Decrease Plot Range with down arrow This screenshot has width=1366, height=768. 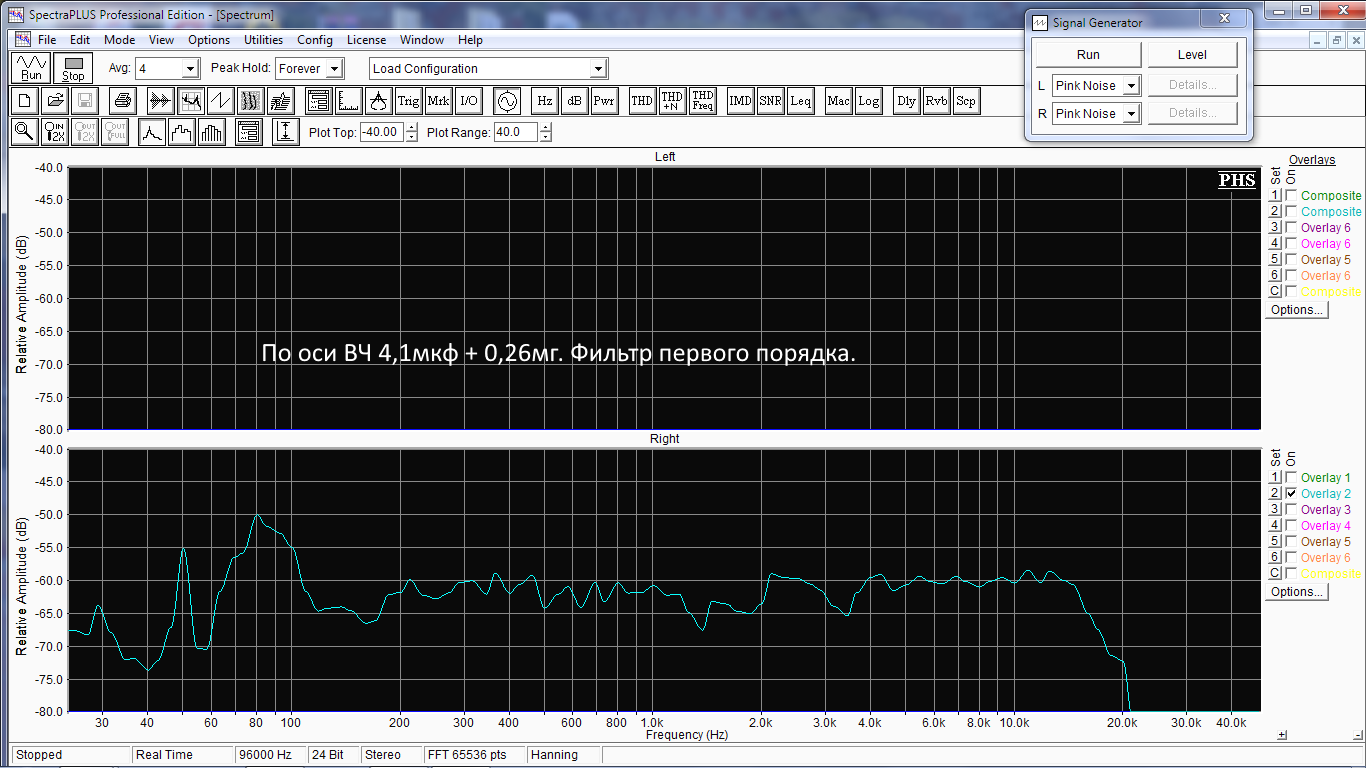[x=545, y=137]
